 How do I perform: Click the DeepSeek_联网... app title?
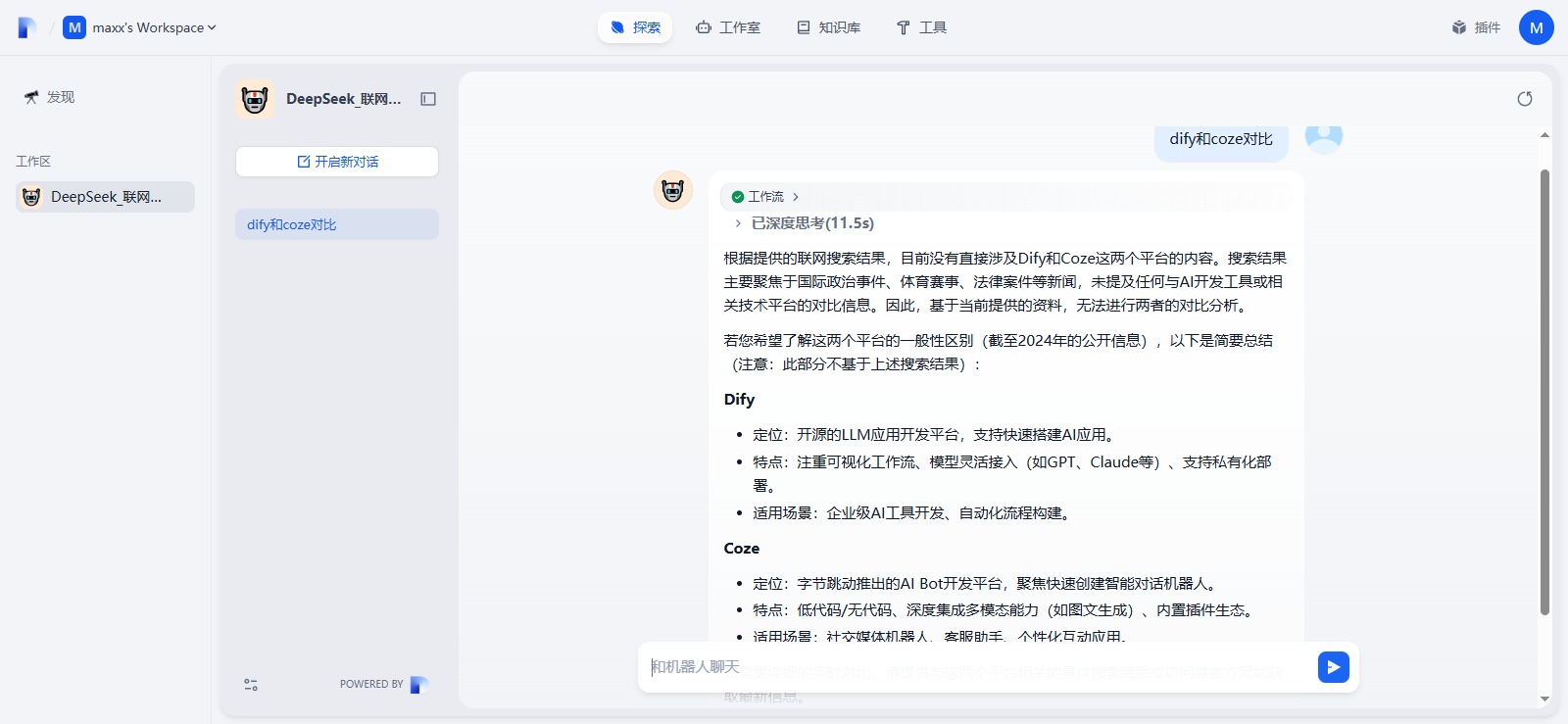coord(344,99)
